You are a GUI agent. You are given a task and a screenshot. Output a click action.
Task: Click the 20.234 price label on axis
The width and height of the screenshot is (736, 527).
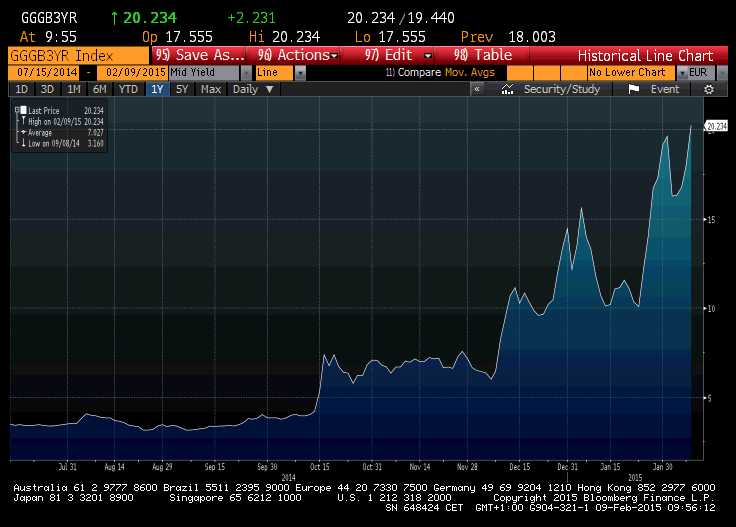tap(717, 126)
